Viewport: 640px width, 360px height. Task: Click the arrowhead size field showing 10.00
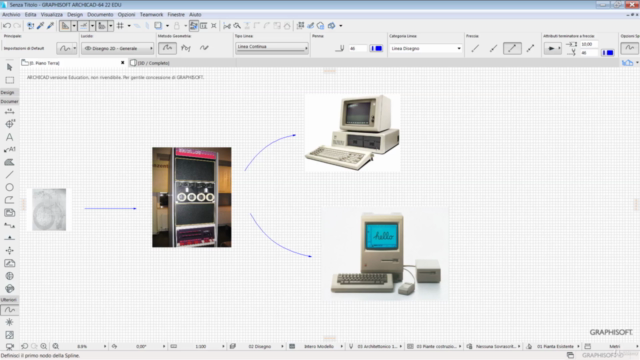[x=589, y=44]
